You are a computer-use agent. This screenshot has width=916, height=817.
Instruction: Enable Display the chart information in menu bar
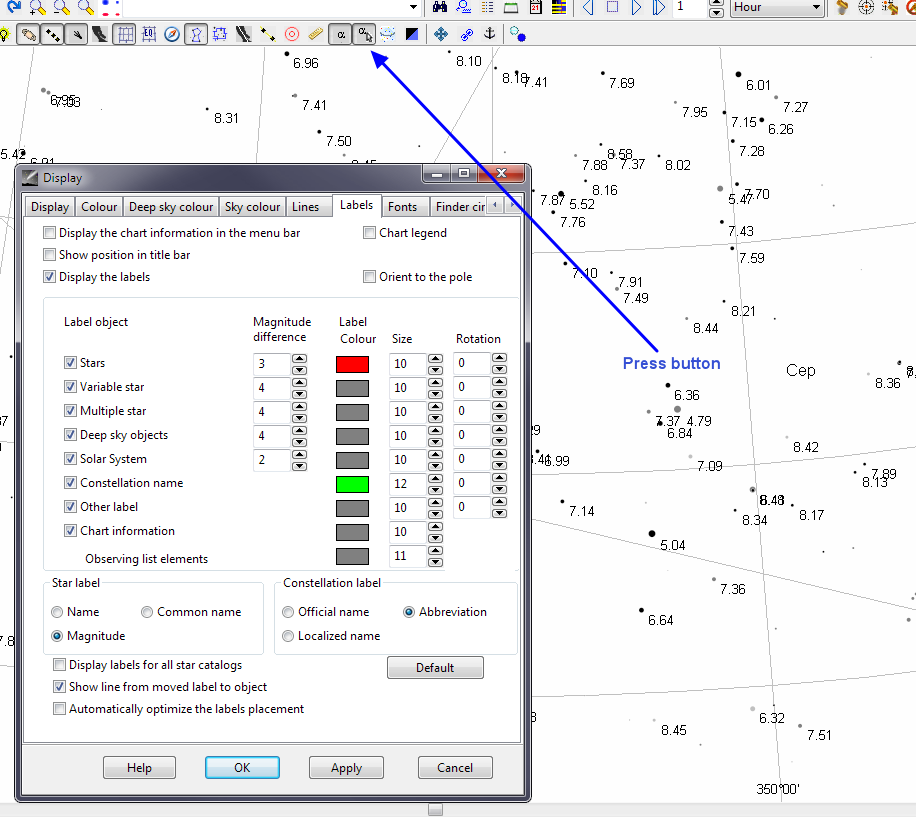[50, 233]
